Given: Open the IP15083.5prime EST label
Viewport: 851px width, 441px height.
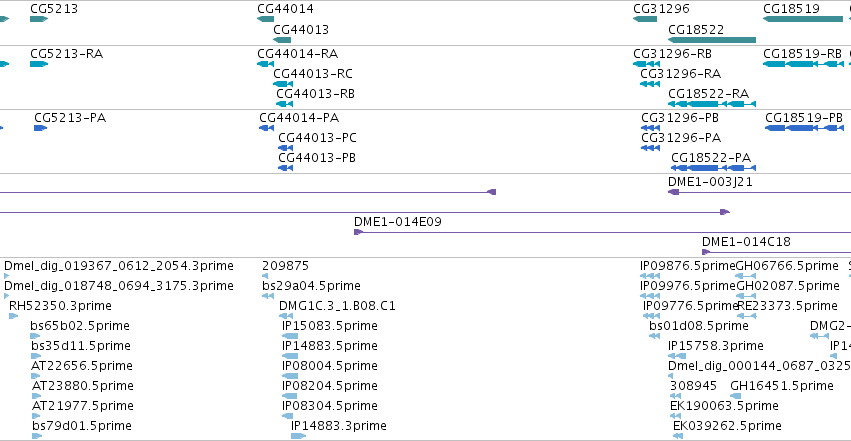Looking at the screenshot, I should [x=329, y=325].
